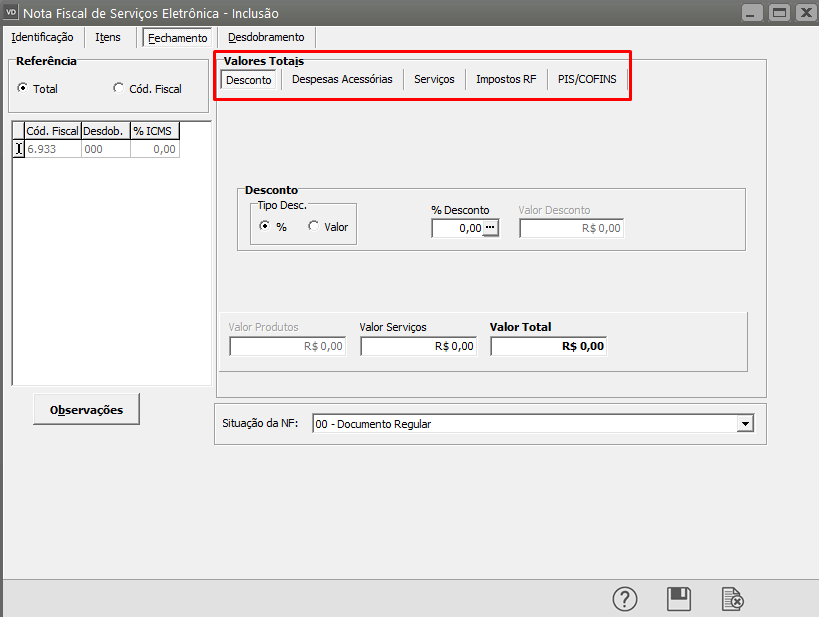Select the Cód. Fiscal radio button
Viewport: 819px width, 617px height.
[x=119, y=89]
